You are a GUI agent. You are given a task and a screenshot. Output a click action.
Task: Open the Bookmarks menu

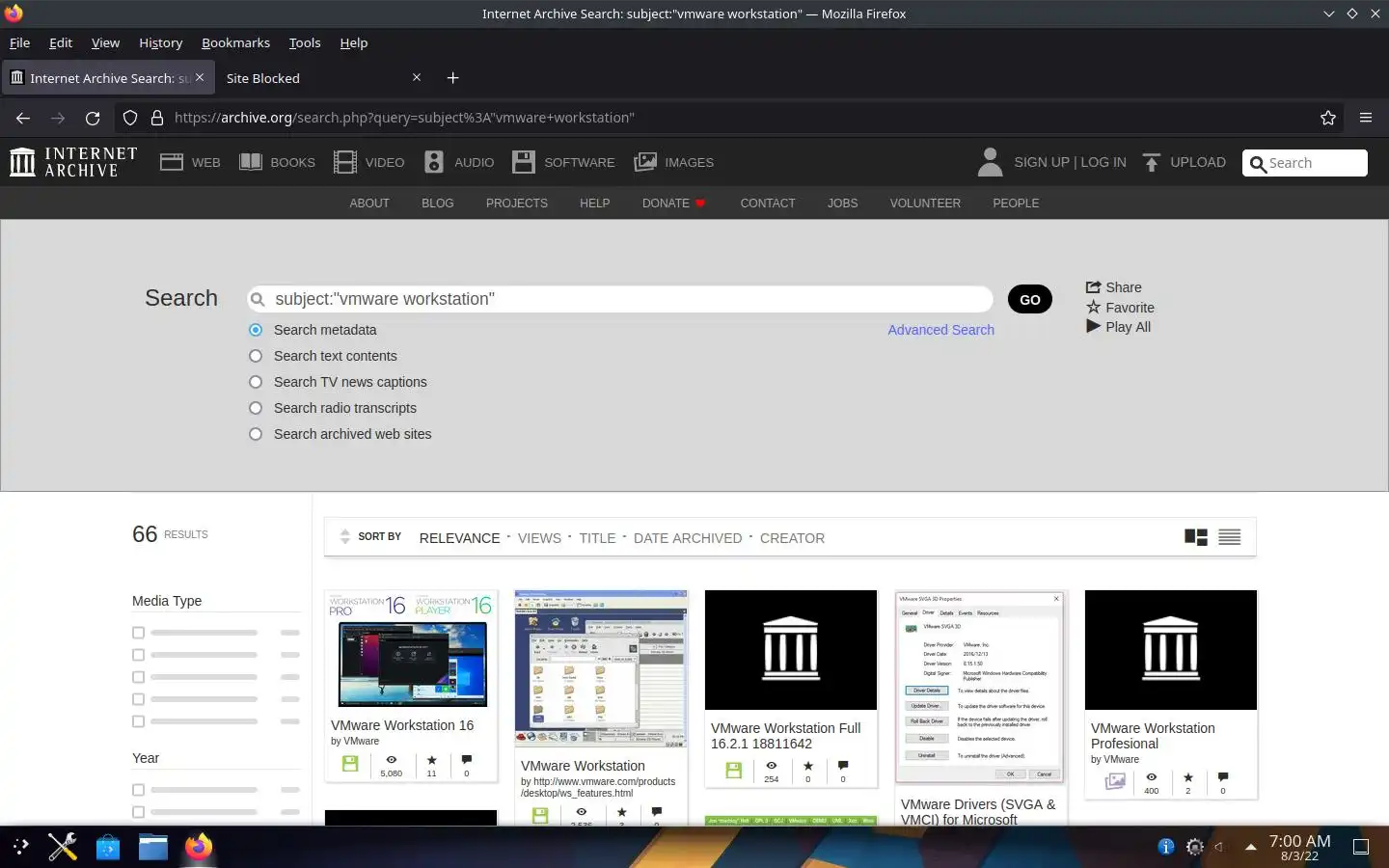(x=235, y=42)
